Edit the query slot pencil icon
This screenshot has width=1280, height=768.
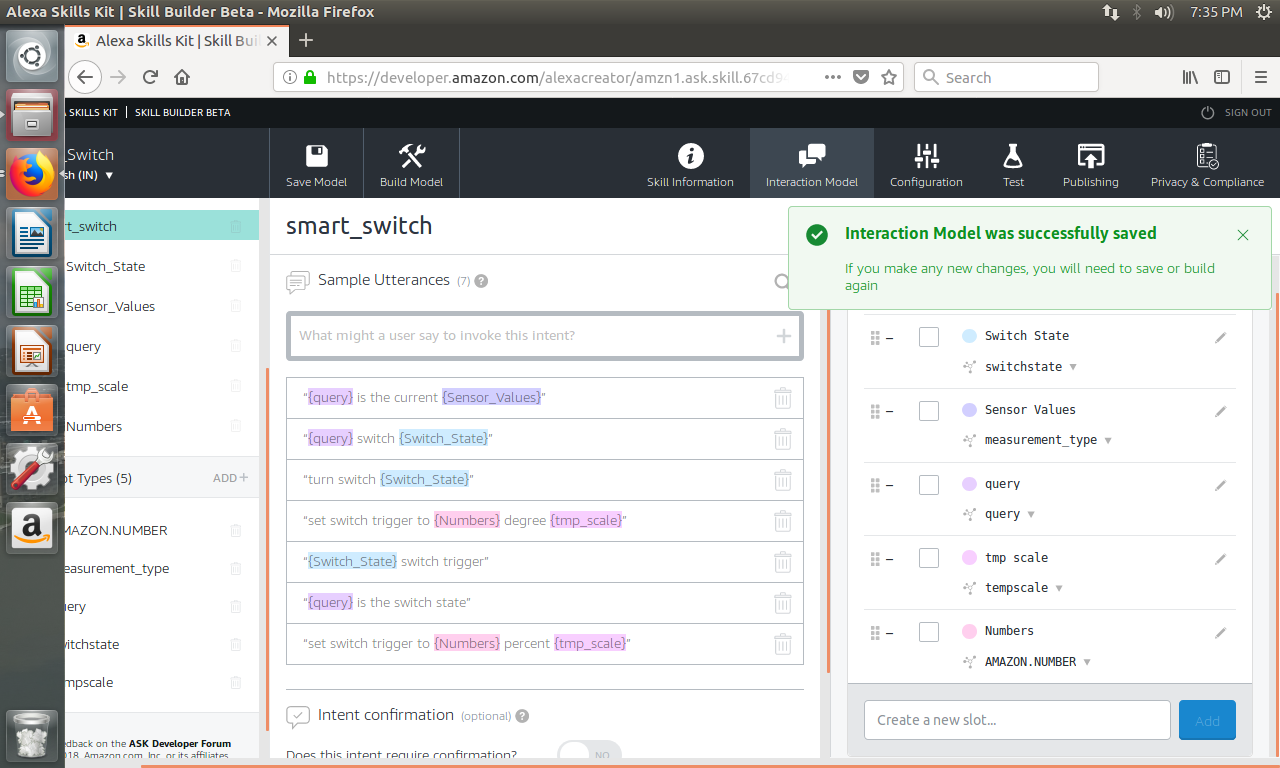coord(1220,486)
